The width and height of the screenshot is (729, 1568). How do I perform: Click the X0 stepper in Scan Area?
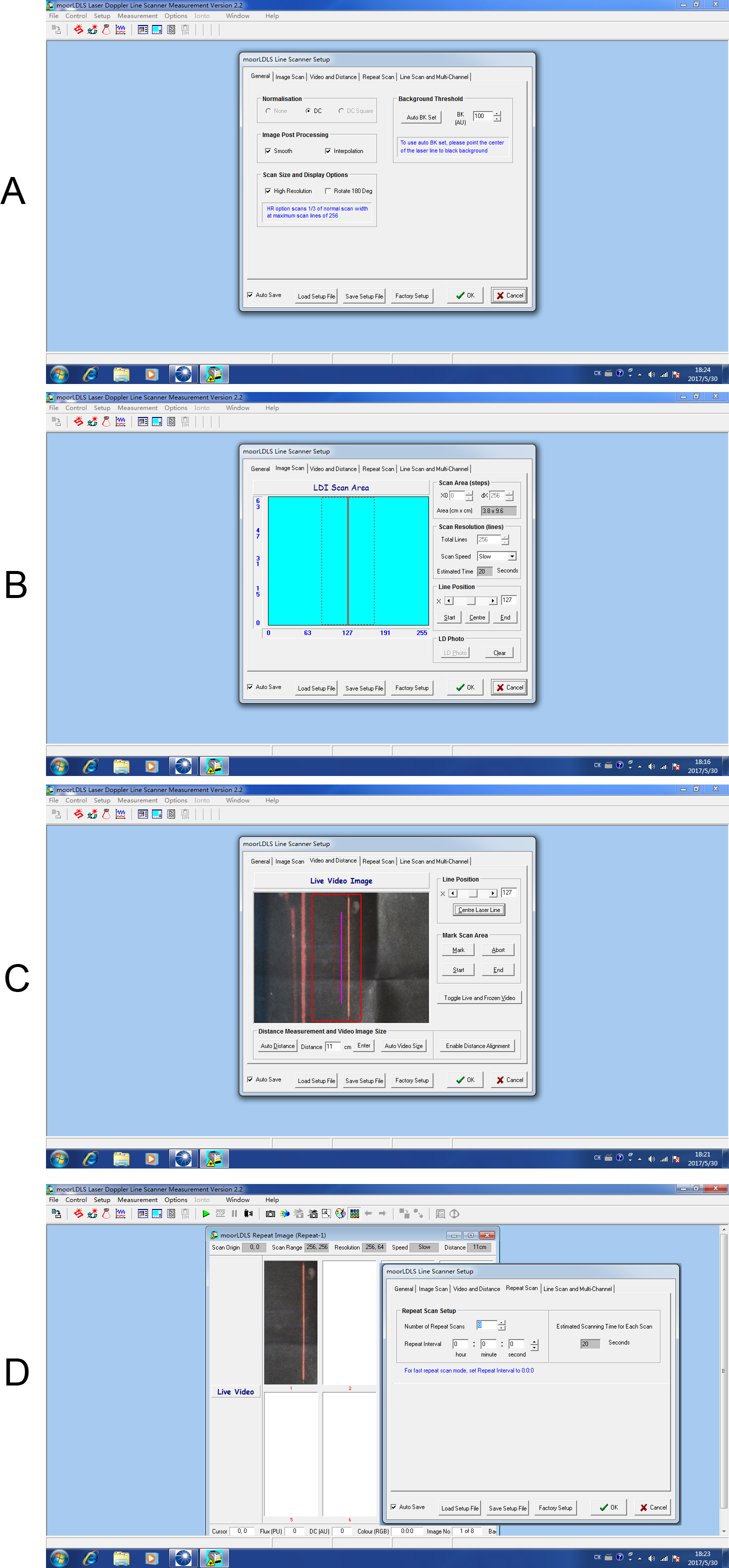coord(469,495)
